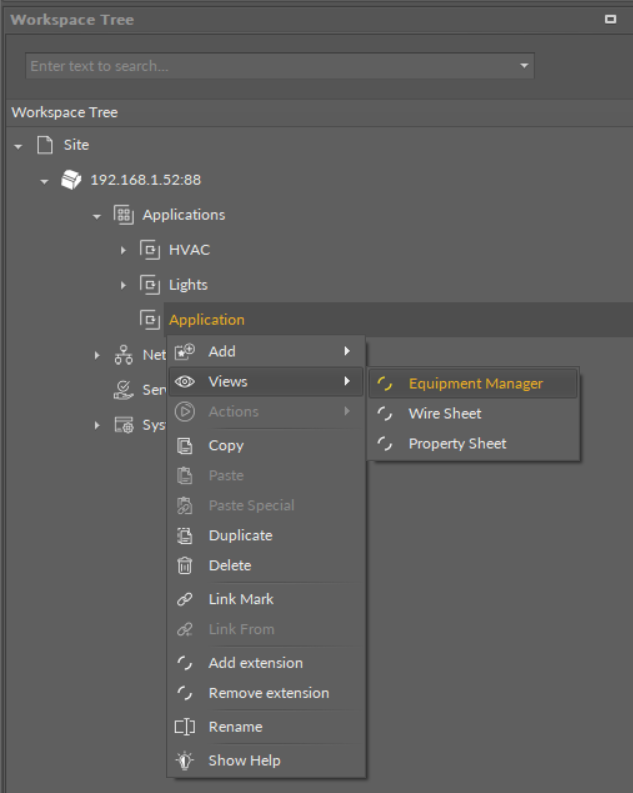
Task: Choose Rename from the context menu
Action: 235,727
